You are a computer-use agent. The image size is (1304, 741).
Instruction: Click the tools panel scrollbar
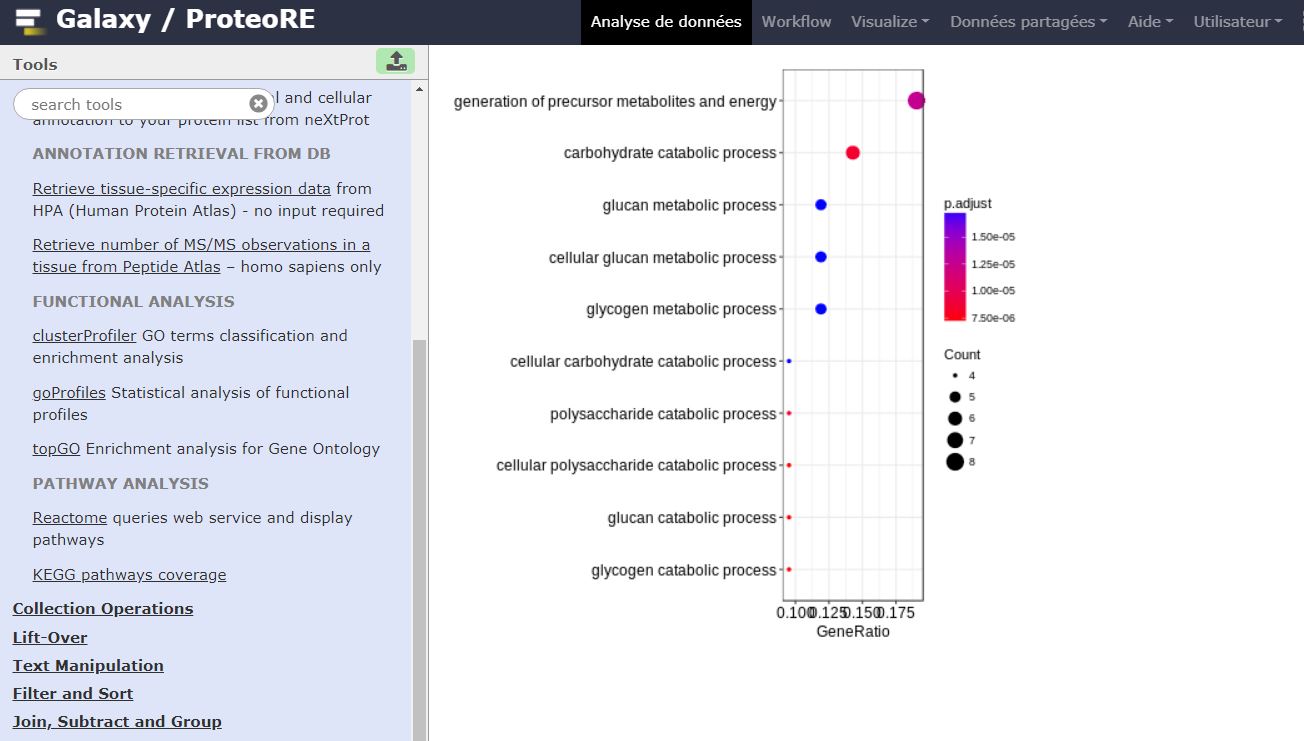coord(420,540)
